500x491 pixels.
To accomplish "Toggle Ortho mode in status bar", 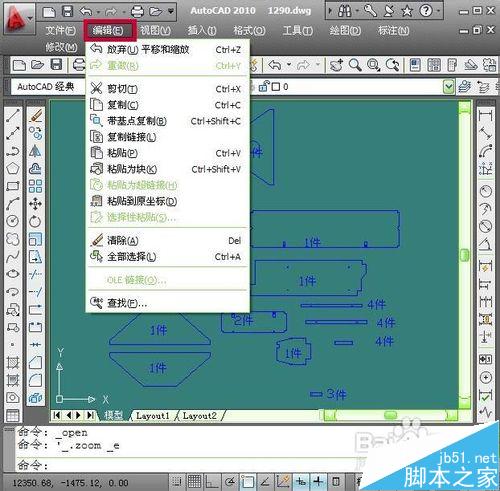I will (212, 481).
